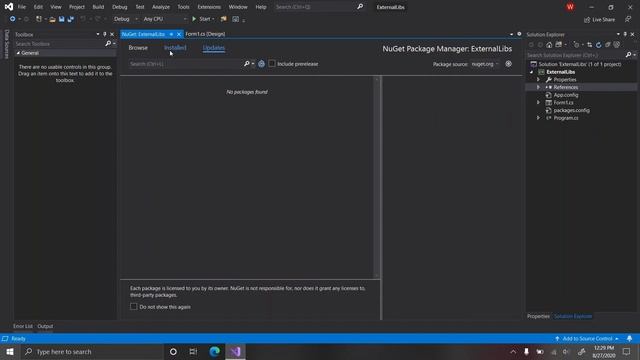Click the green Start play icon
Screen dimensions: 640x360
coord(194,19)
